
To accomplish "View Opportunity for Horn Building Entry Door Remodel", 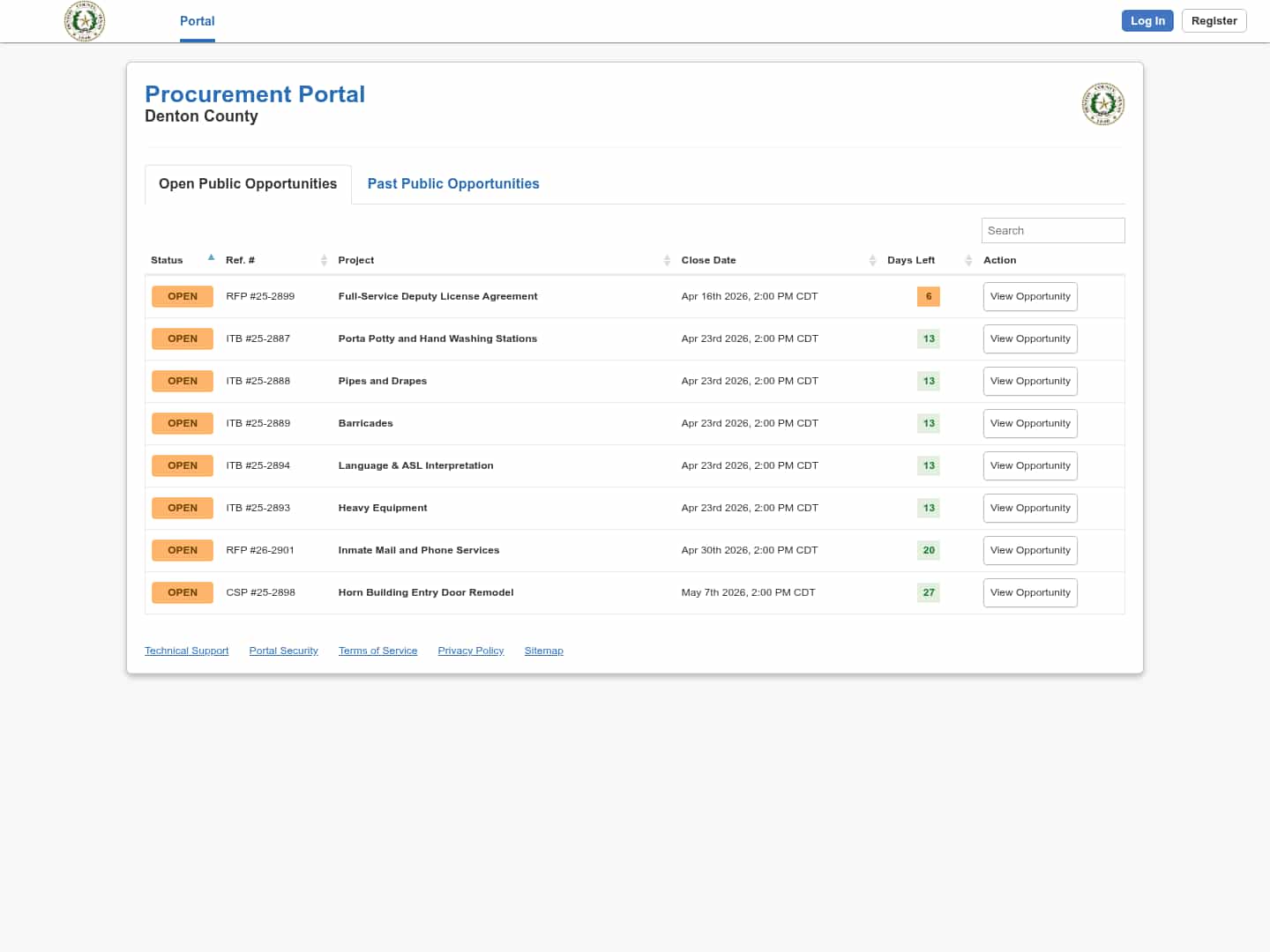I will pyautogui.click(x=1029, y=593).
